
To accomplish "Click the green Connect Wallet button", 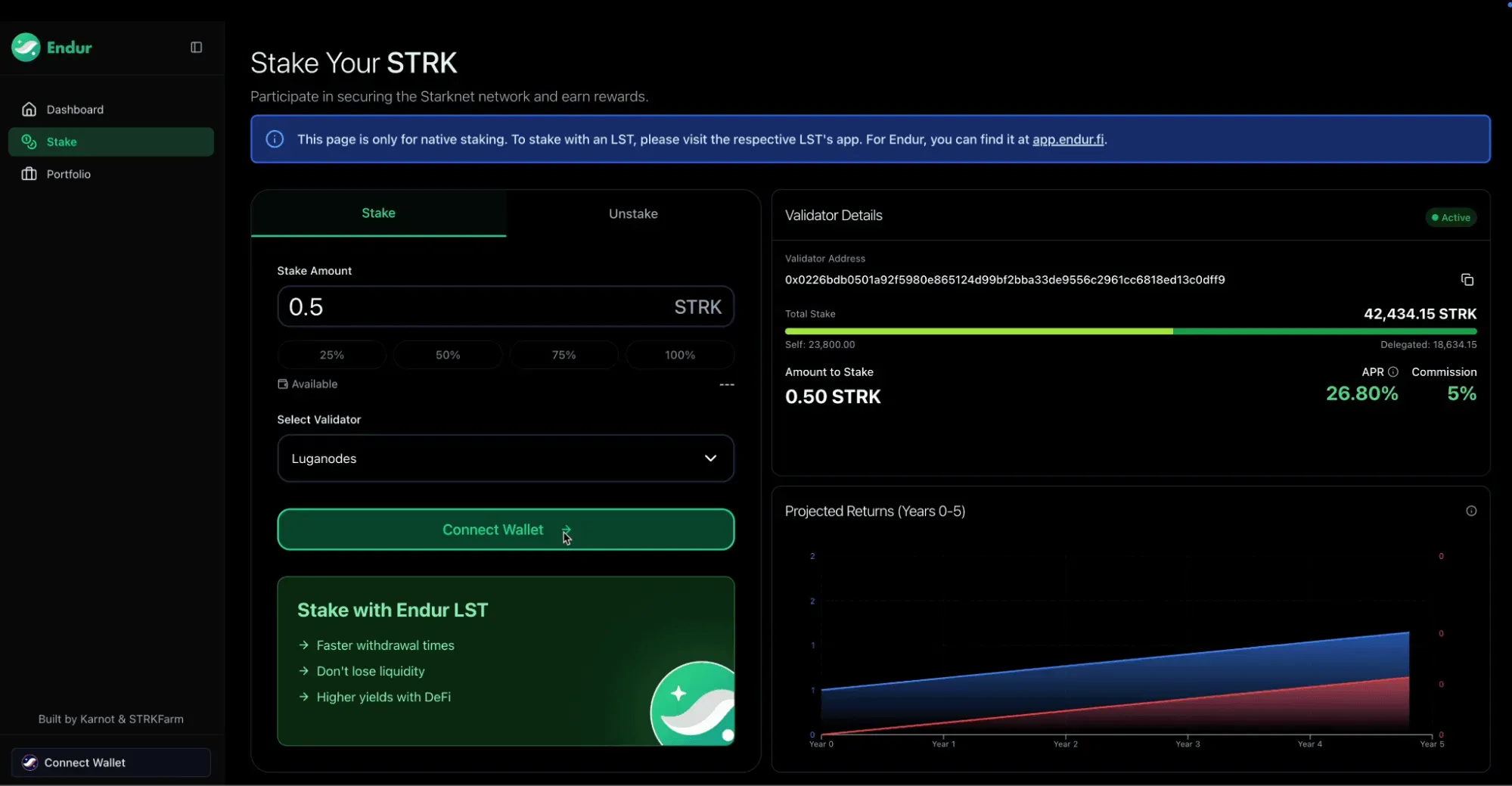I will [x=506, y=530].
